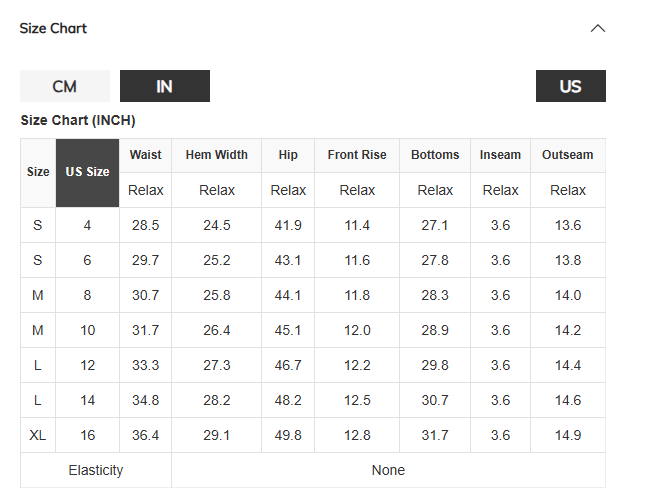Select the IN unit toggle
Image resolution: width=661 pixels, height=498 pixels.
click(x=165, y=86)
